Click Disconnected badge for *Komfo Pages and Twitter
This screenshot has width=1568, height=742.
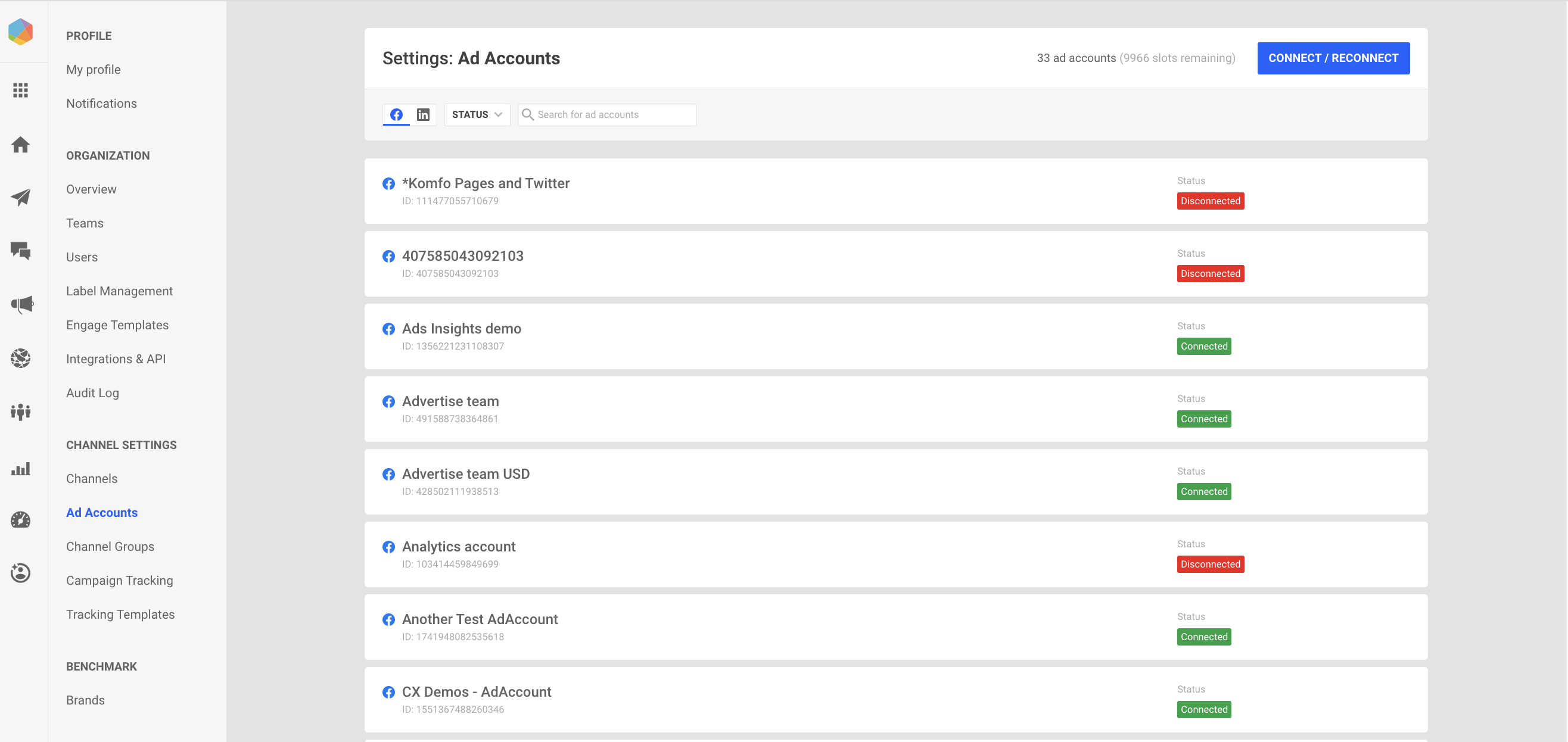pyautogui.click(x=1210, y=201)
